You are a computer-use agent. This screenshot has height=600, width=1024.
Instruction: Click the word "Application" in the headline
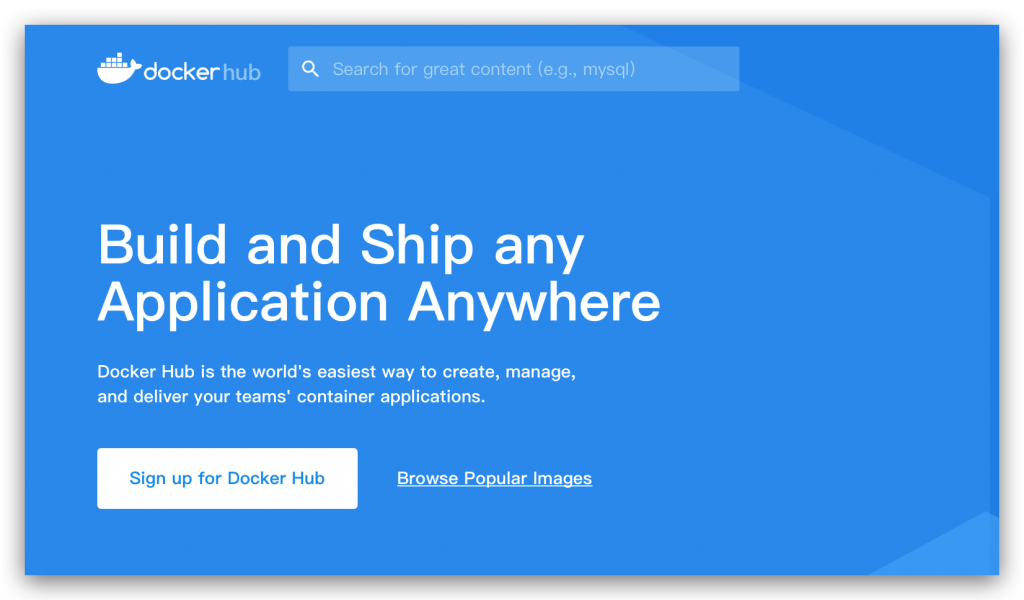tap(243, 301)
